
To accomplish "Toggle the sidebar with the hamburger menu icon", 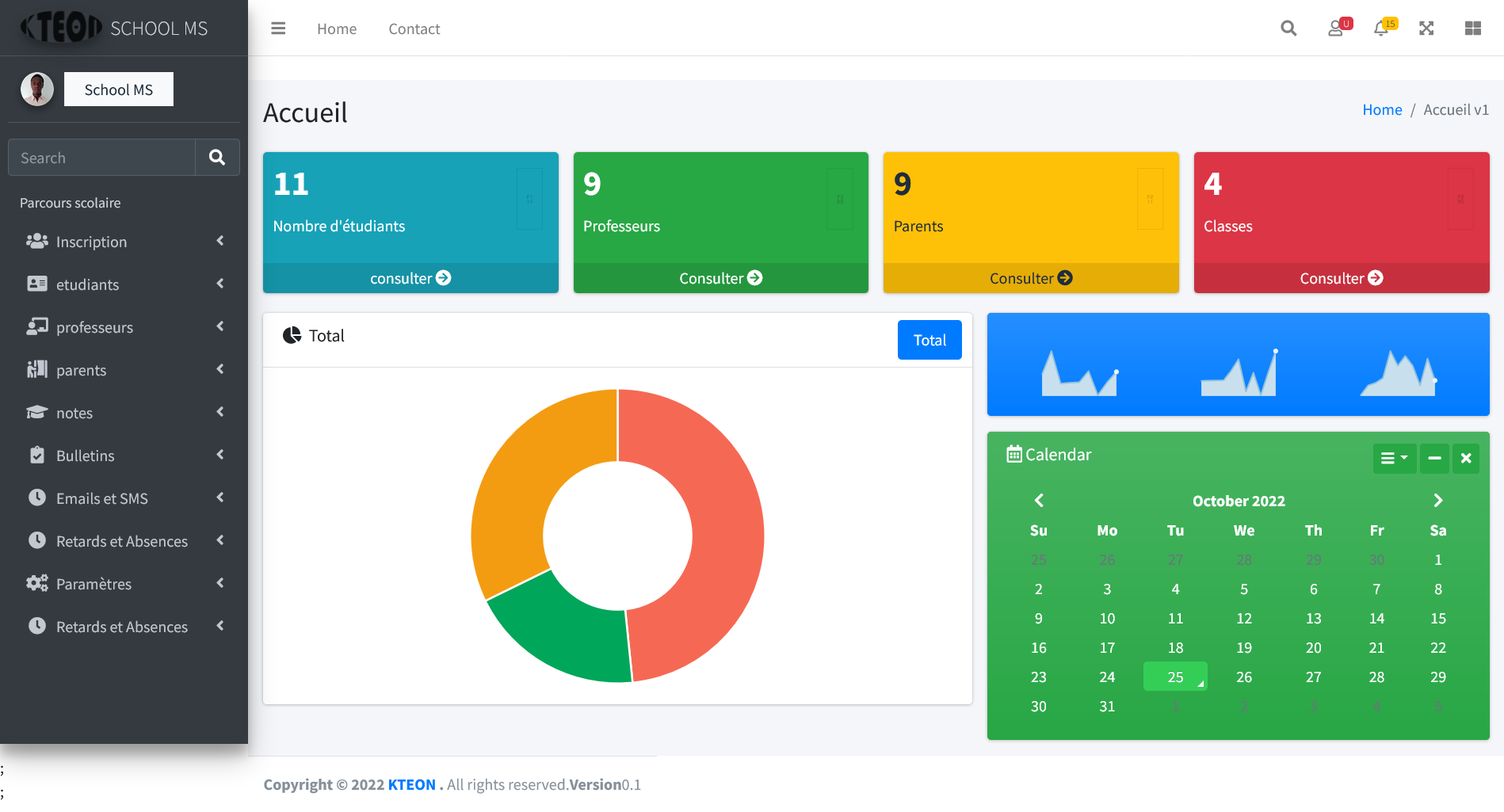I will (x=278, y=29).
